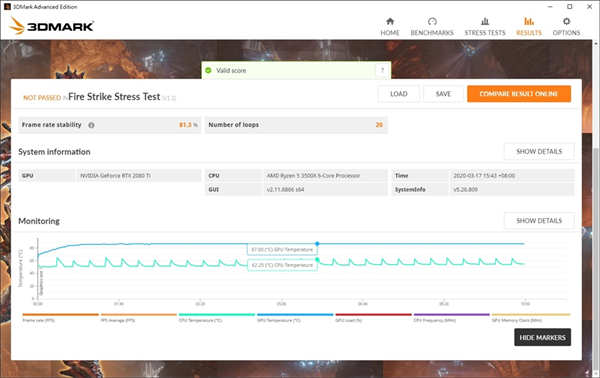Go to the Home tab

(390, 26)
